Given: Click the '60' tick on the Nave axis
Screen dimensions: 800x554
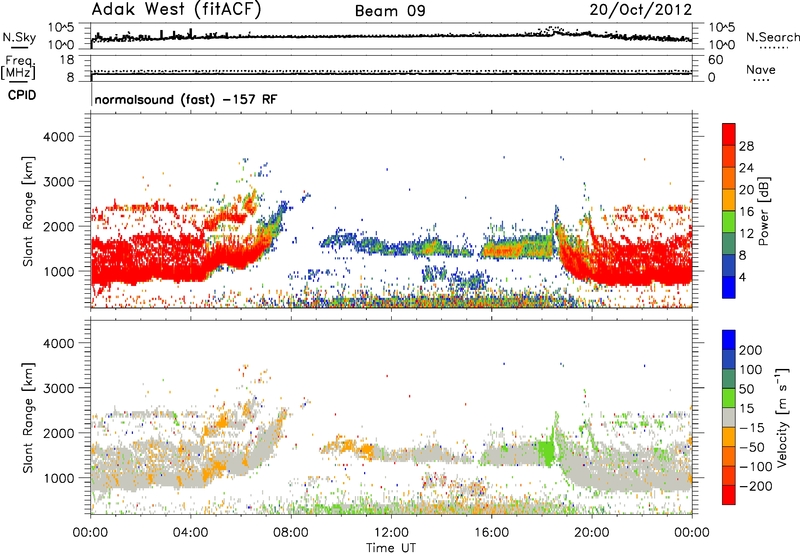Looking at the screenshot, I should [716, 60].
